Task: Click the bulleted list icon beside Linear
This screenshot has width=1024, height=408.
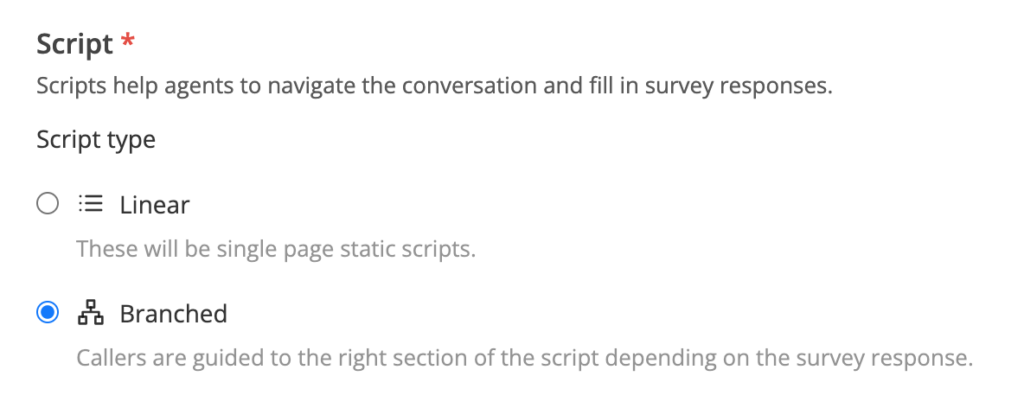Action: tap(91, 205)
